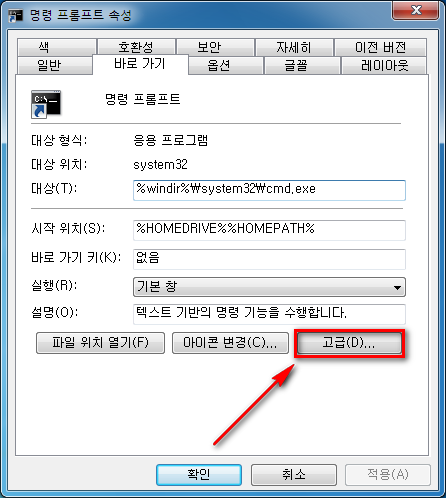This screenshot has width=446, height=498.
Task: Confirm with the 확인 button
Action: click(x=199, y=475)
